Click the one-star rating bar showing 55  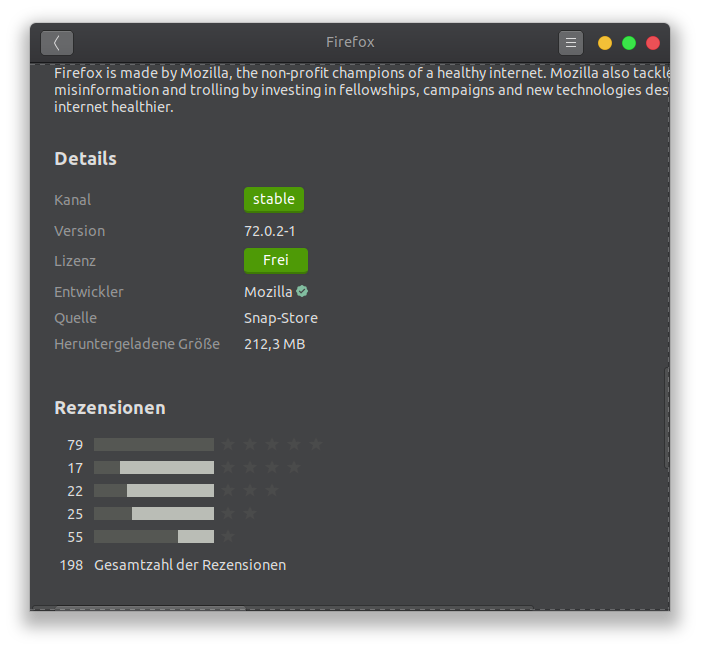(x=154, y=537)
